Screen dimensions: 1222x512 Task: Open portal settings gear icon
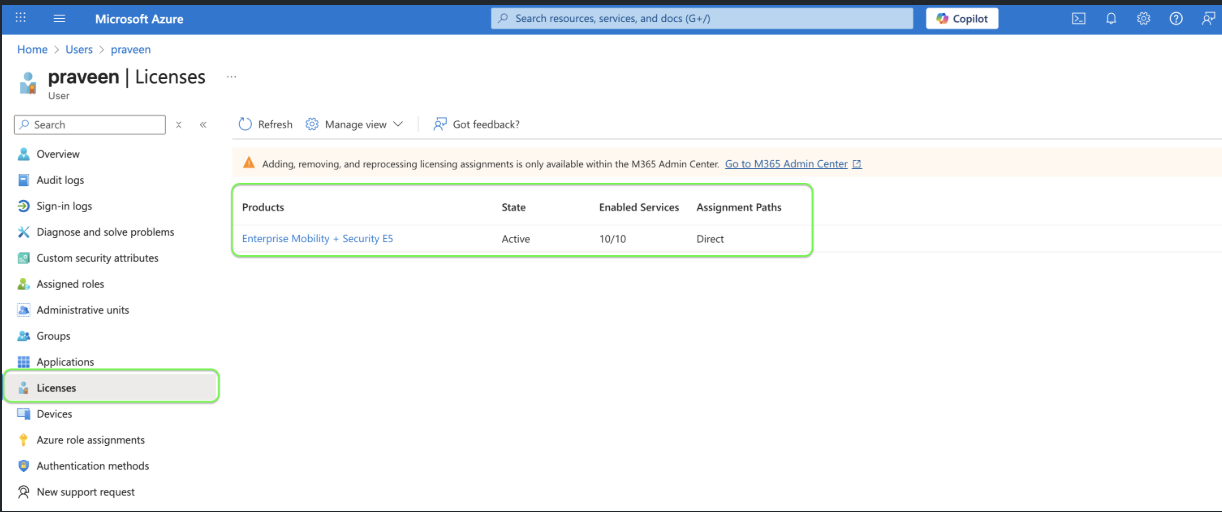1144,19
